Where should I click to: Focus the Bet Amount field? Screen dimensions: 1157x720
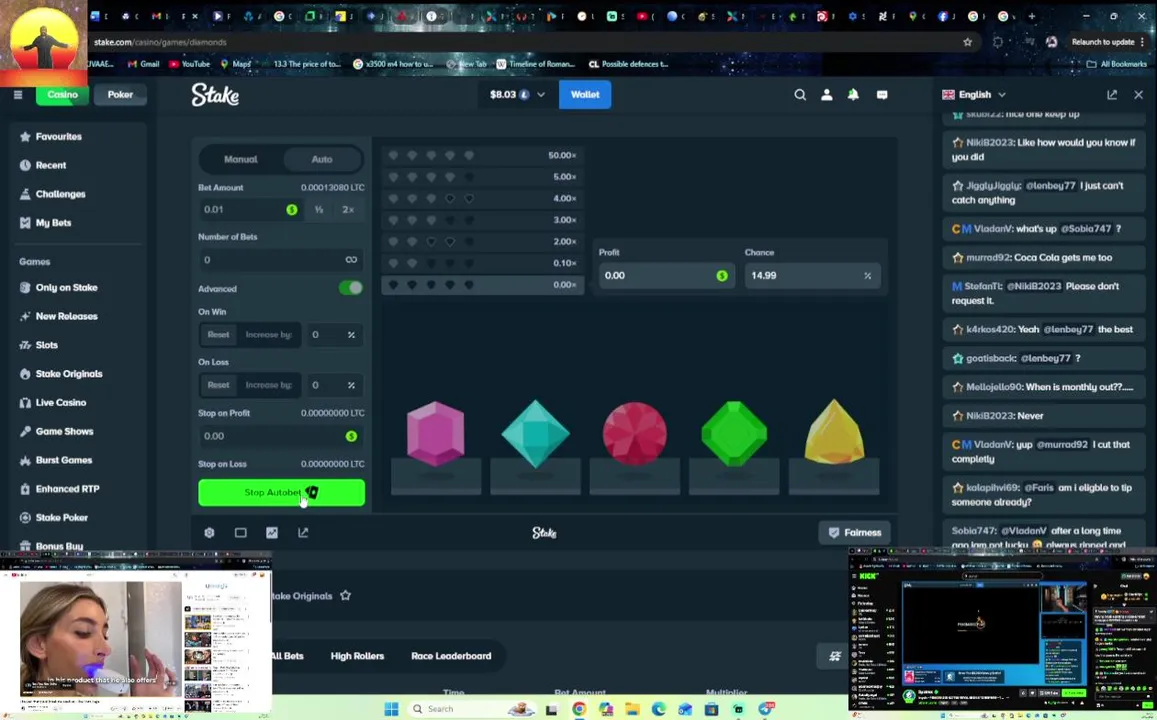(x=251, y=210)
